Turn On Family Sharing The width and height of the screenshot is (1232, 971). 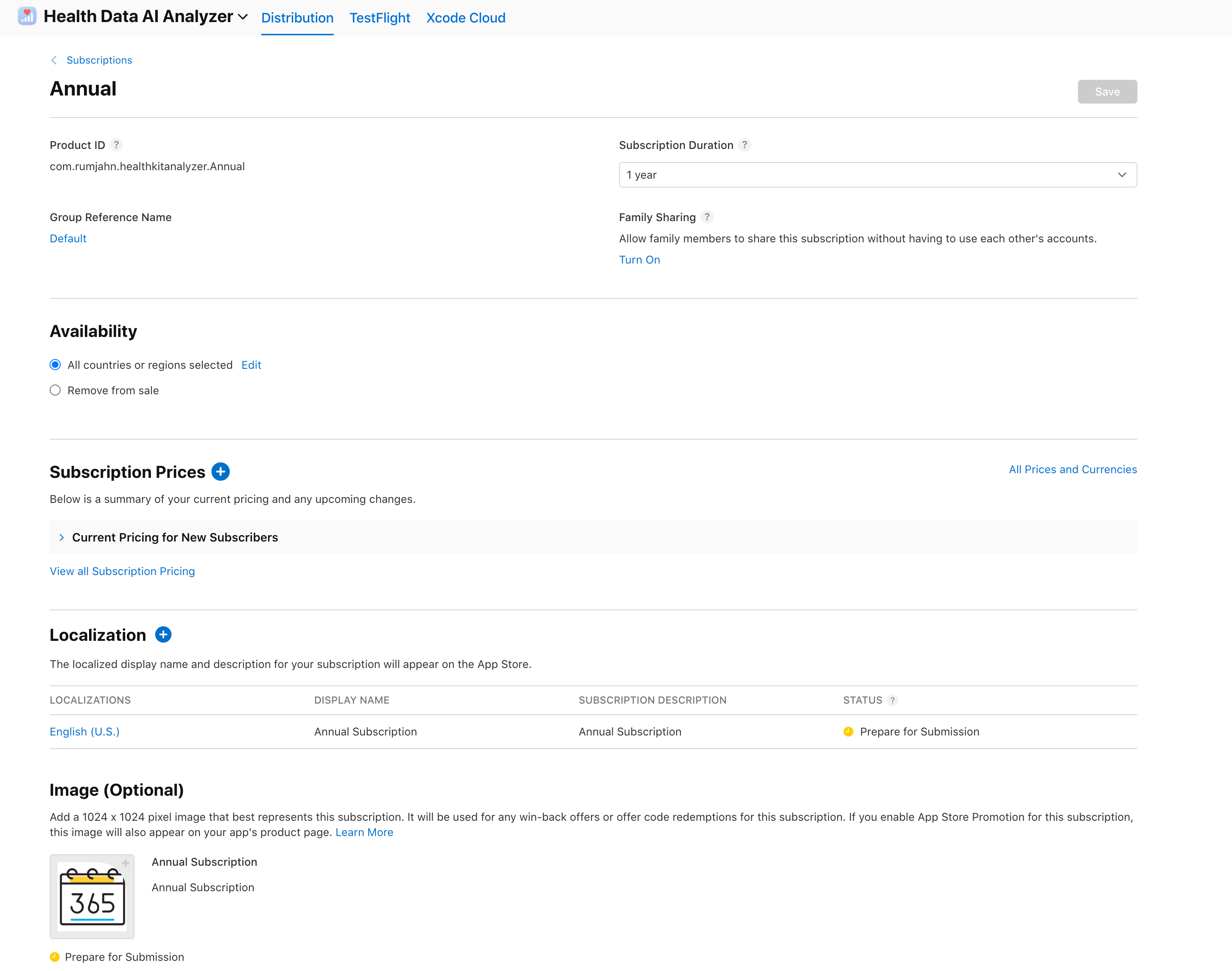click(639, 259)
